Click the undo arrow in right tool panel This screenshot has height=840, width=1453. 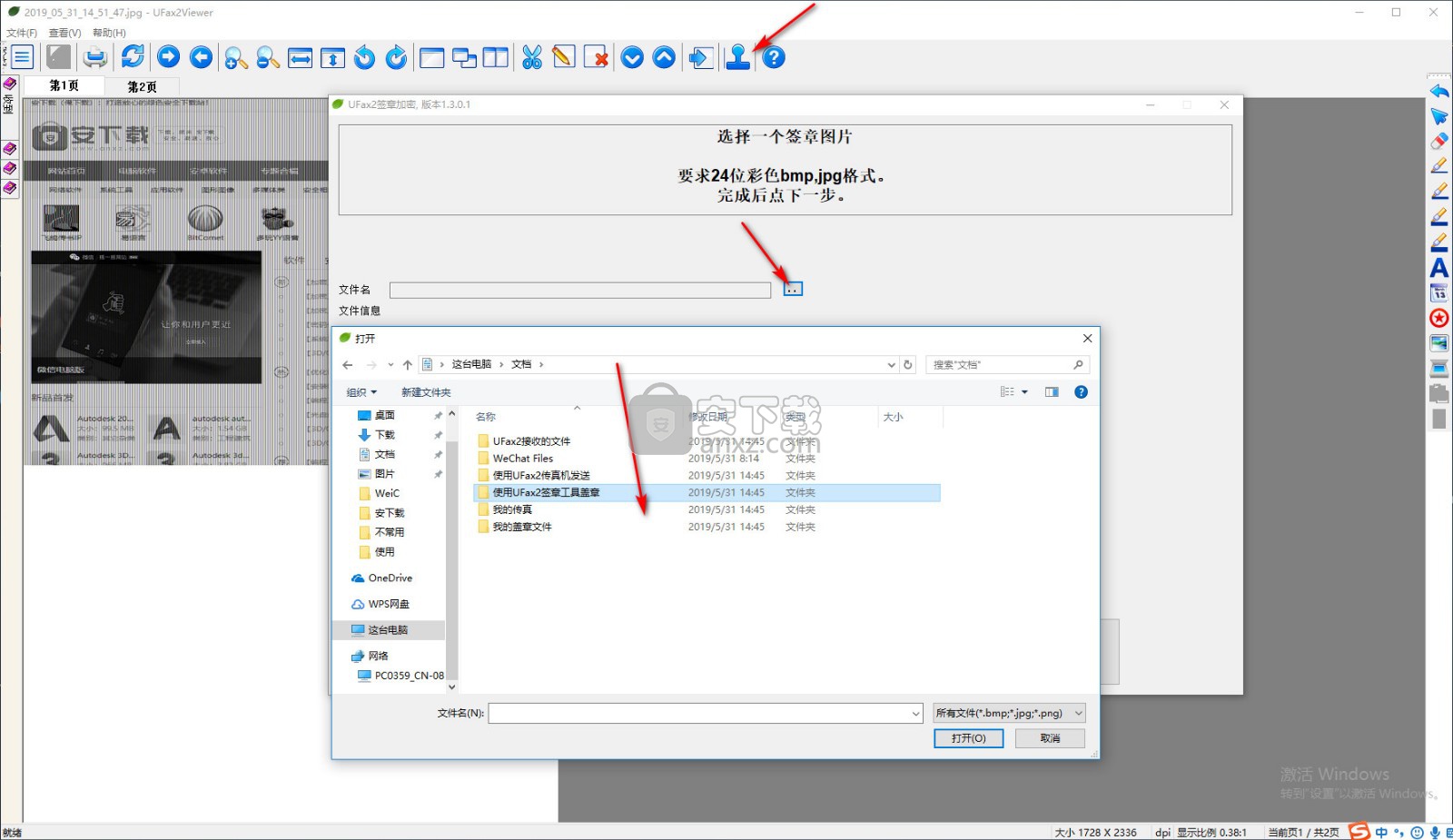1439,91
